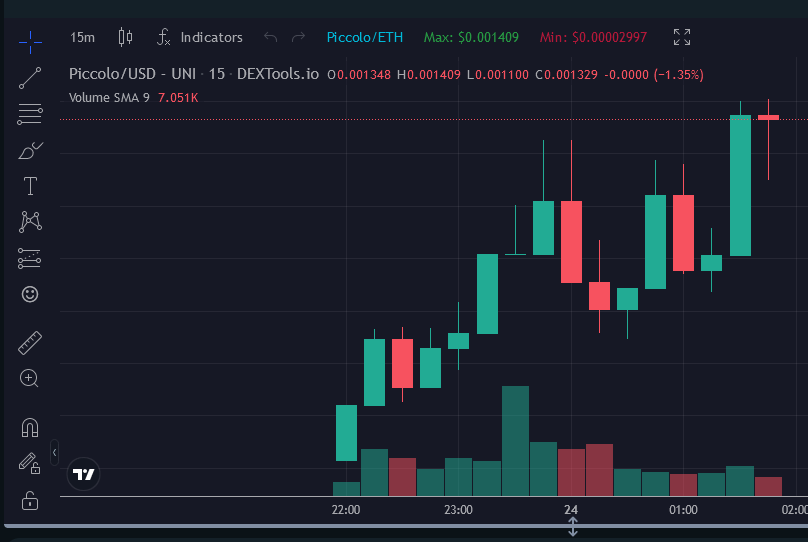Change the candlestick chart style

(125, 38)
